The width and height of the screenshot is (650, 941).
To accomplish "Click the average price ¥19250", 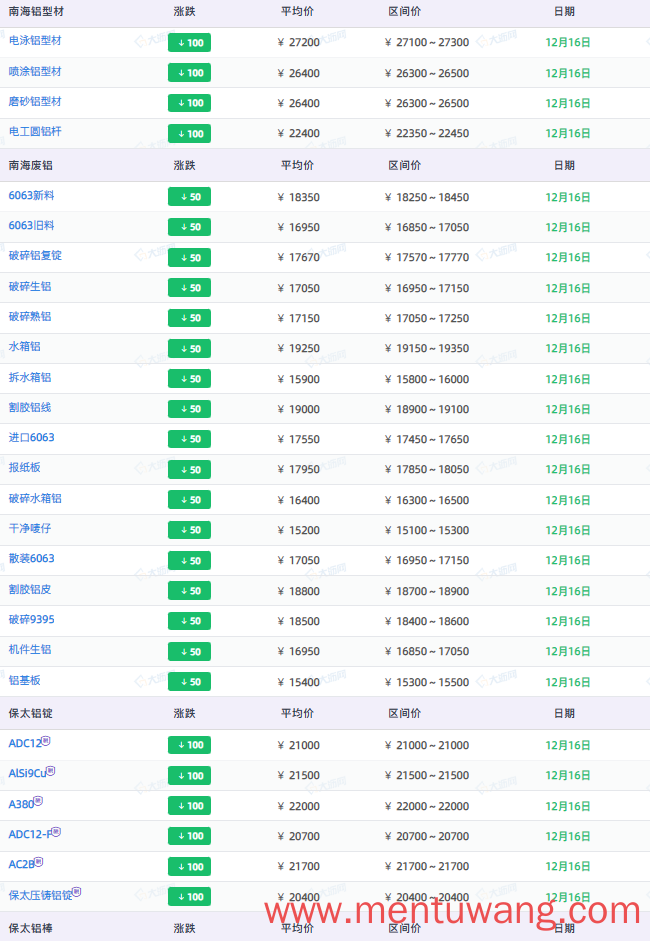I will click(299, 349).
